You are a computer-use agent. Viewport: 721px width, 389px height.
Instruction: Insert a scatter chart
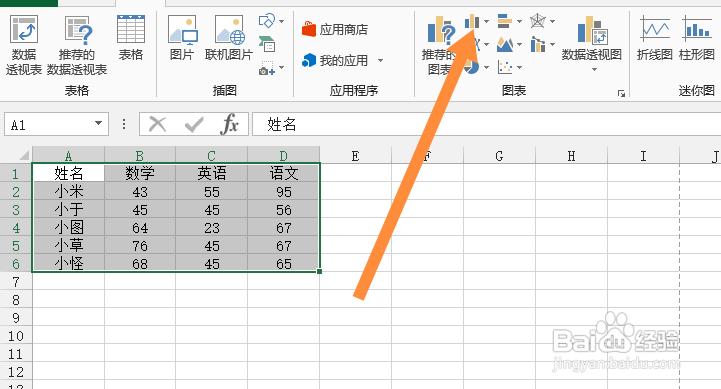(505, 68)
